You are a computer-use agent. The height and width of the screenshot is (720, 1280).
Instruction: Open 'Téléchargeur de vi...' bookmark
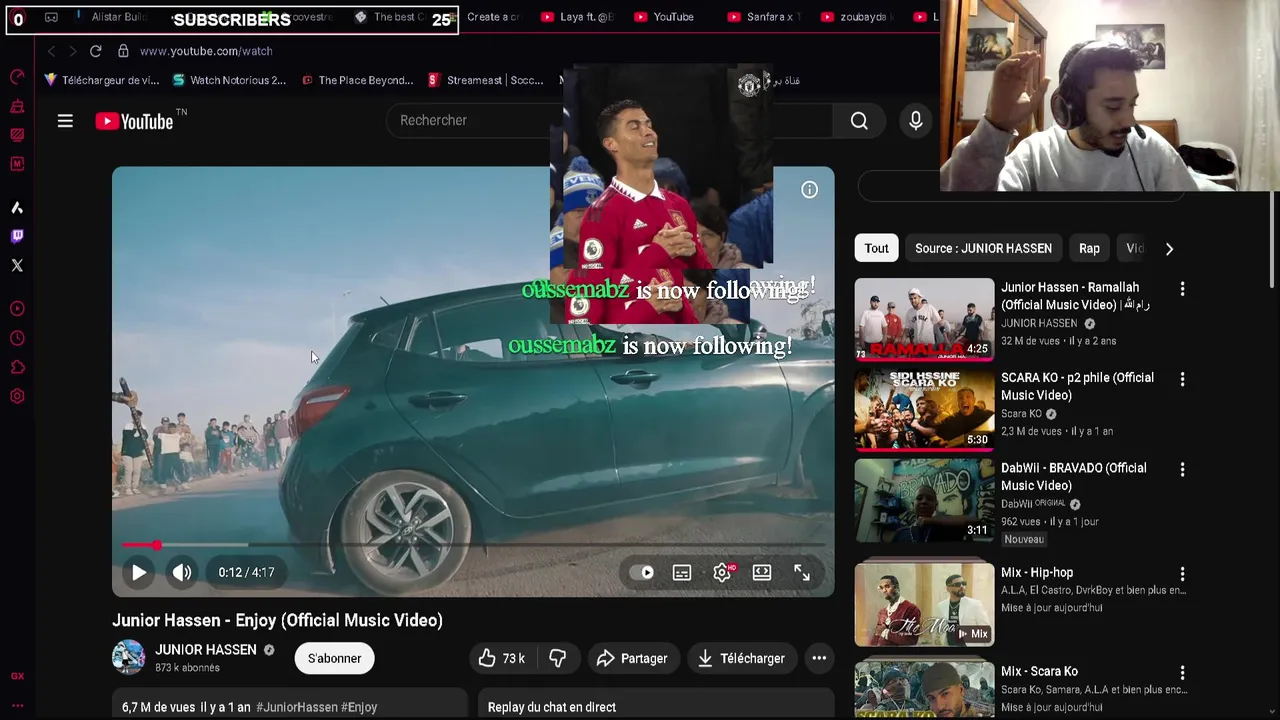pyautogui.click(x=101, y=80)
